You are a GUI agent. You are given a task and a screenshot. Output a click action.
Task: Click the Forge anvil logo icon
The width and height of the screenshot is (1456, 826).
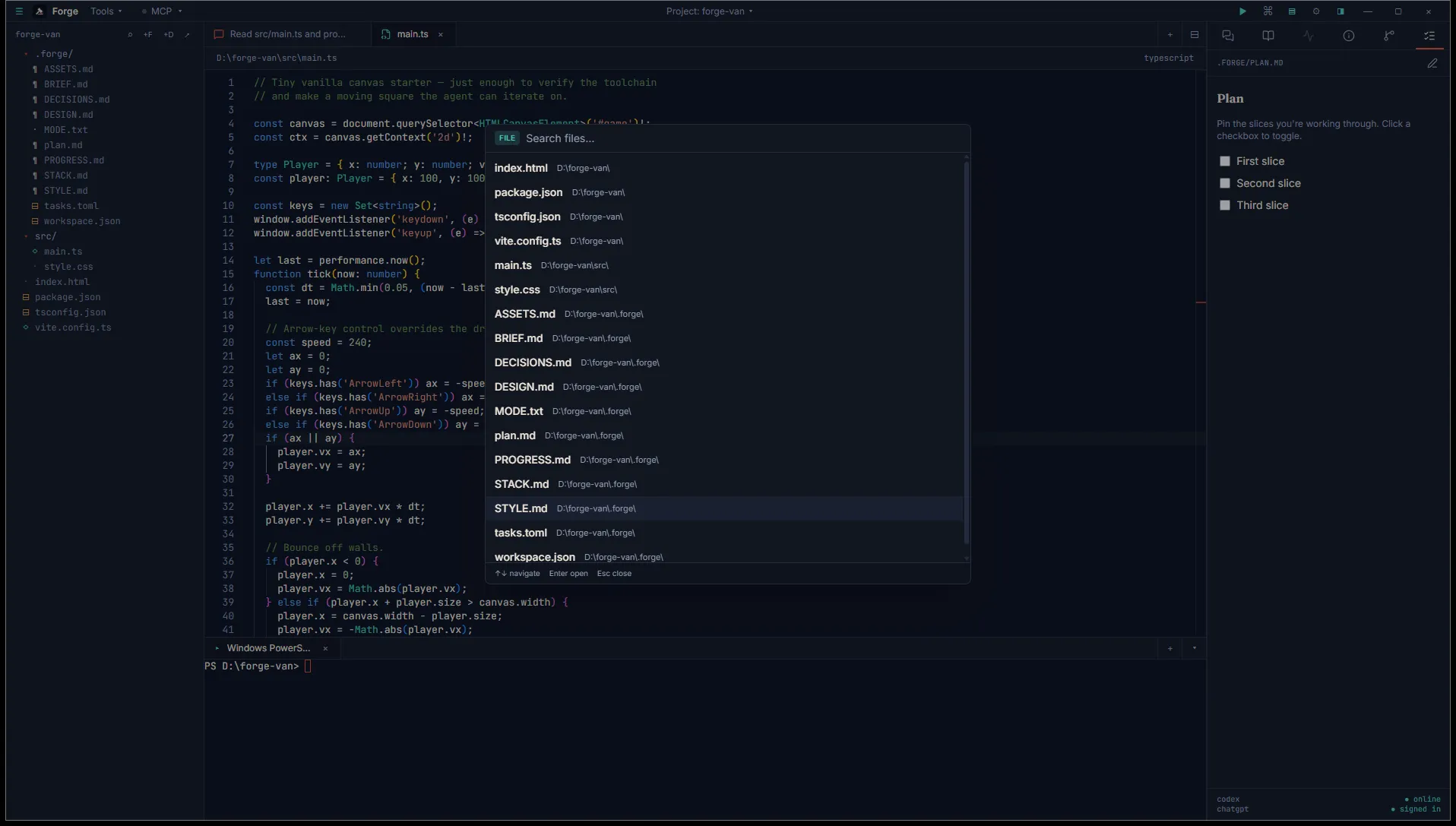click(40, 11)
